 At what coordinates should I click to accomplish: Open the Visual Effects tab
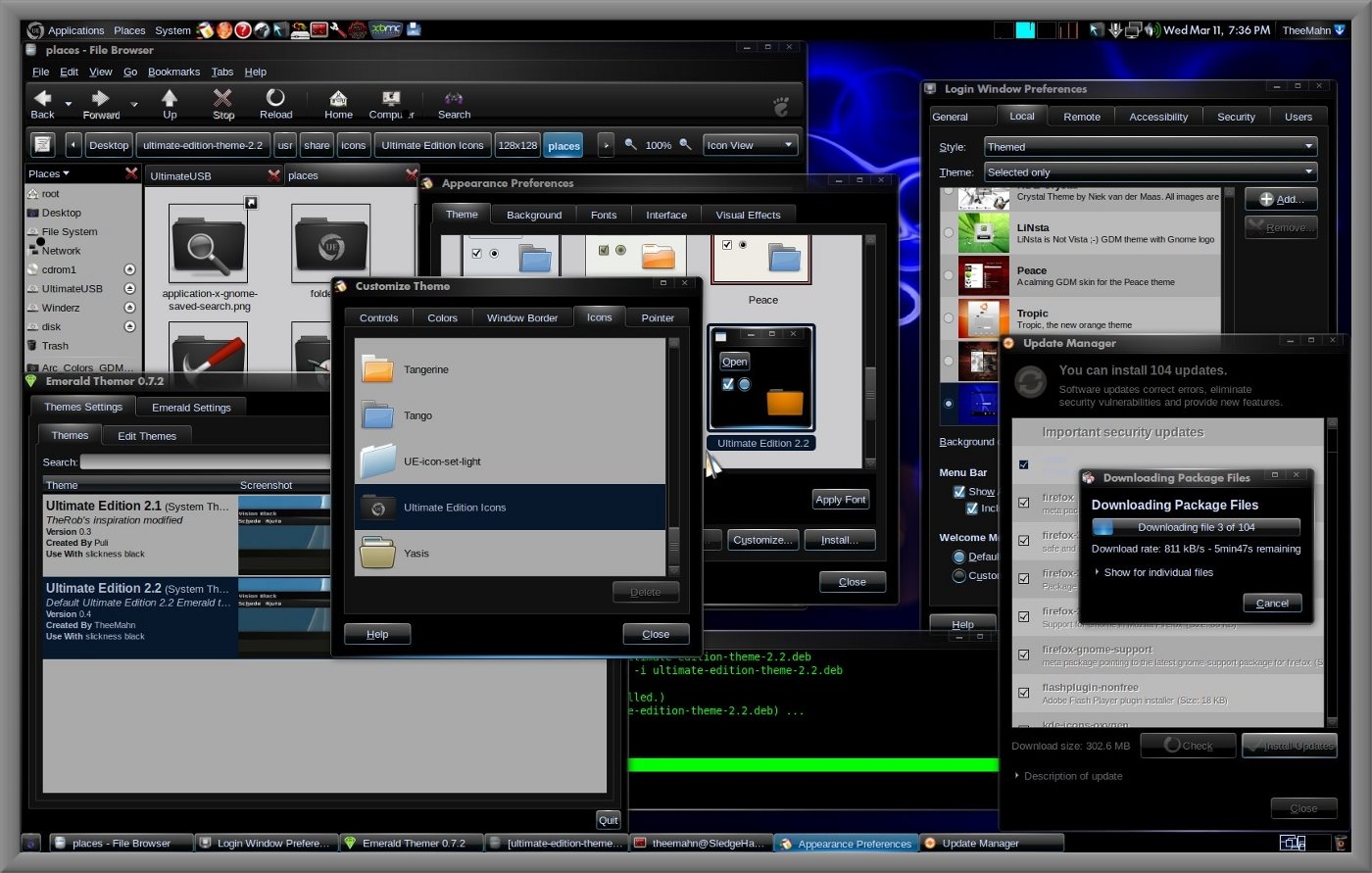click(748, 215)
